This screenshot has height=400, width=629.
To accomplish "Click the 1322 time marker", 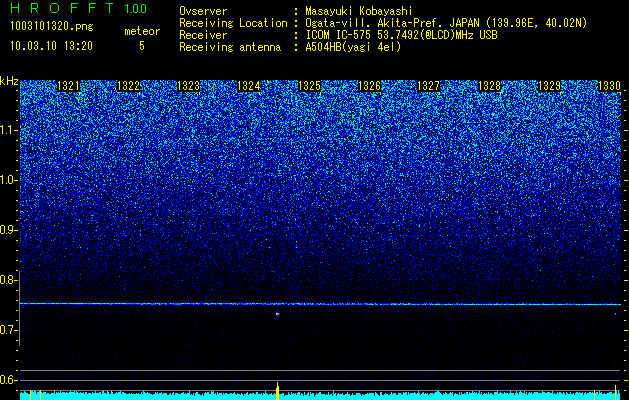I will coord(128,86).
